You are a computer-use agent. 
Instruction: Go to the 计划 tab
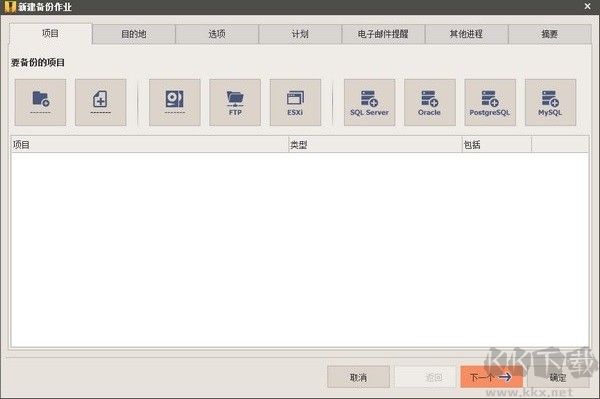point(300,34)
